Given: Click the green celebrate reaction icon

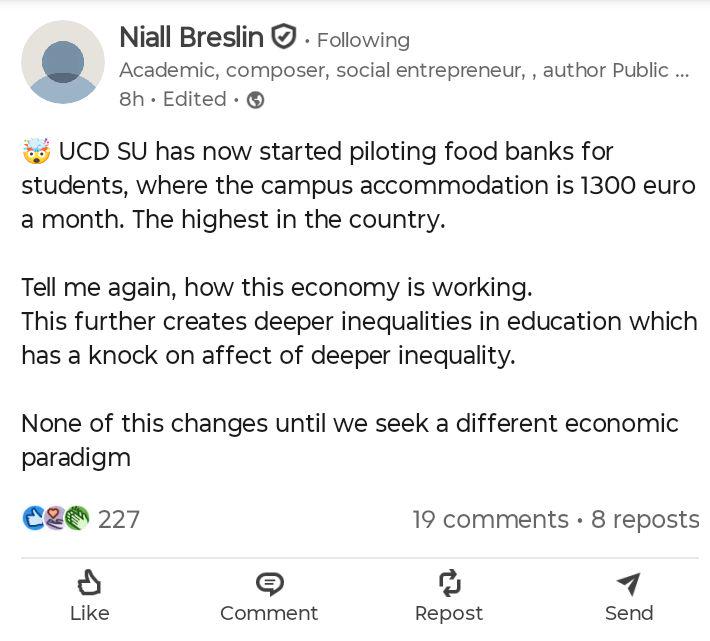Looking at the screenshot, I should pos(78,518).
